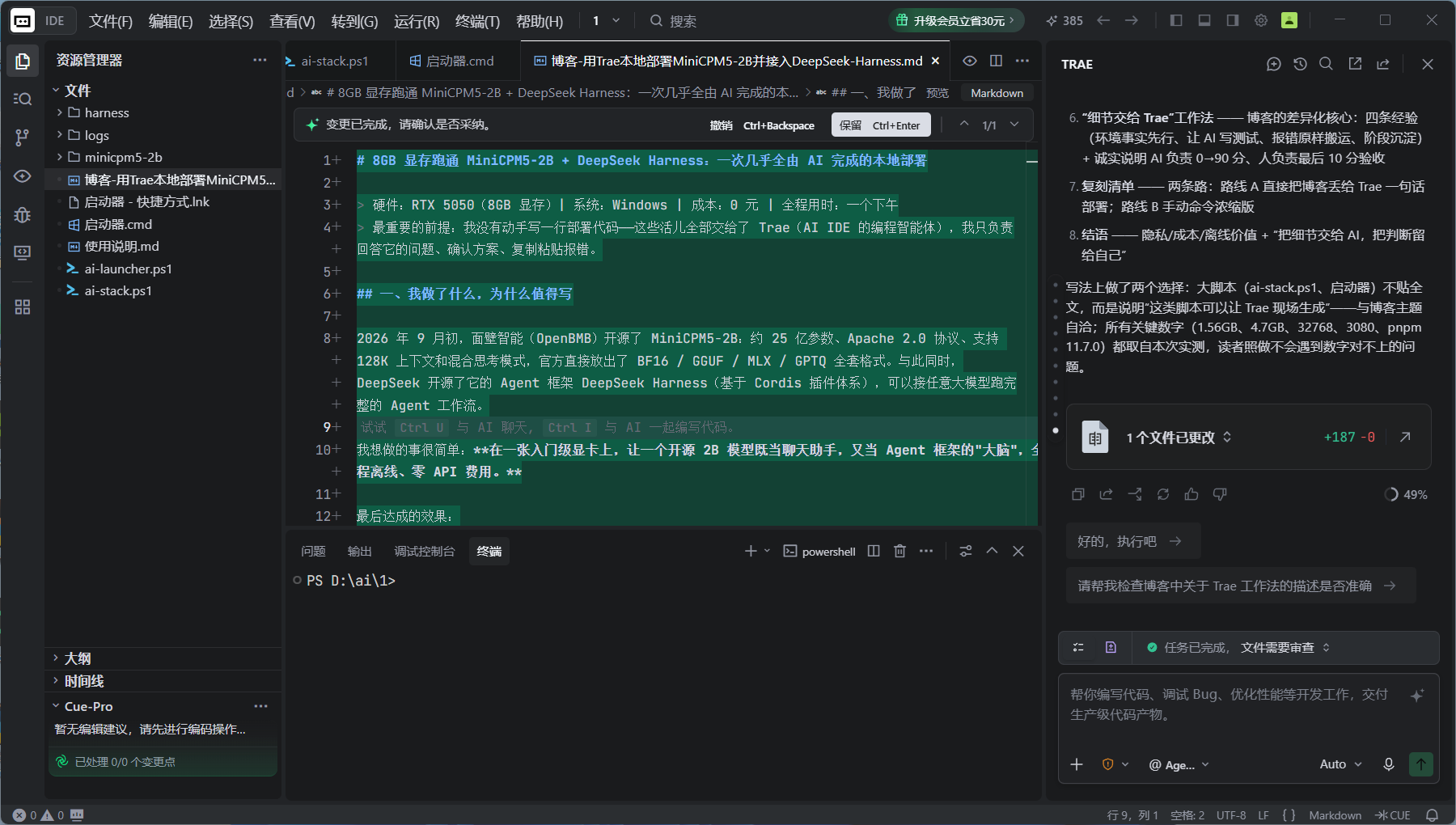Open the Run and Debug bug icon
Image resolution: width=1456 pixels, height=825 pixels.
coord(23,214)
